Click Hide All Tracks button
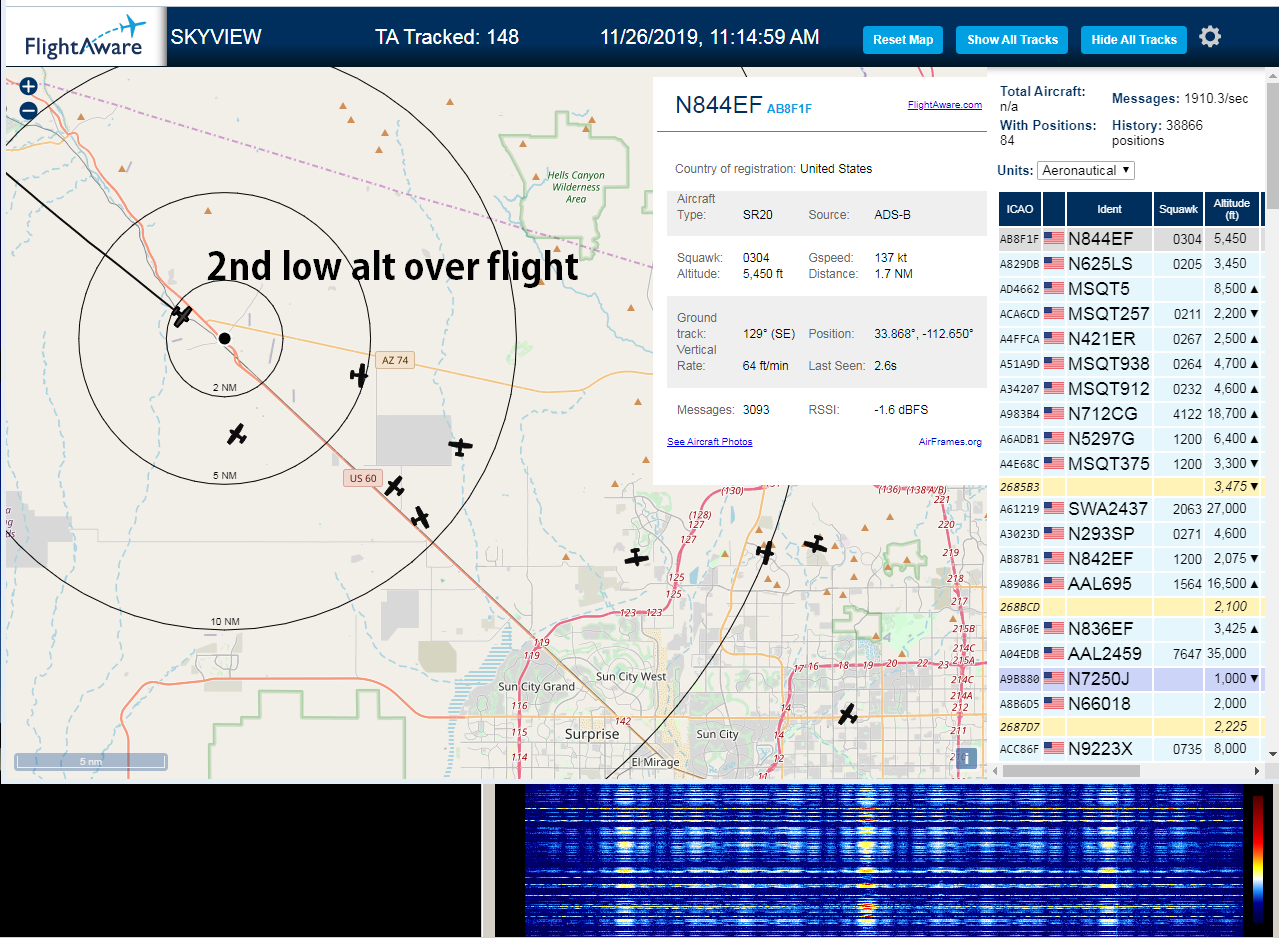The width and height of the screenshot is (1279, 939). (1134, 40)
